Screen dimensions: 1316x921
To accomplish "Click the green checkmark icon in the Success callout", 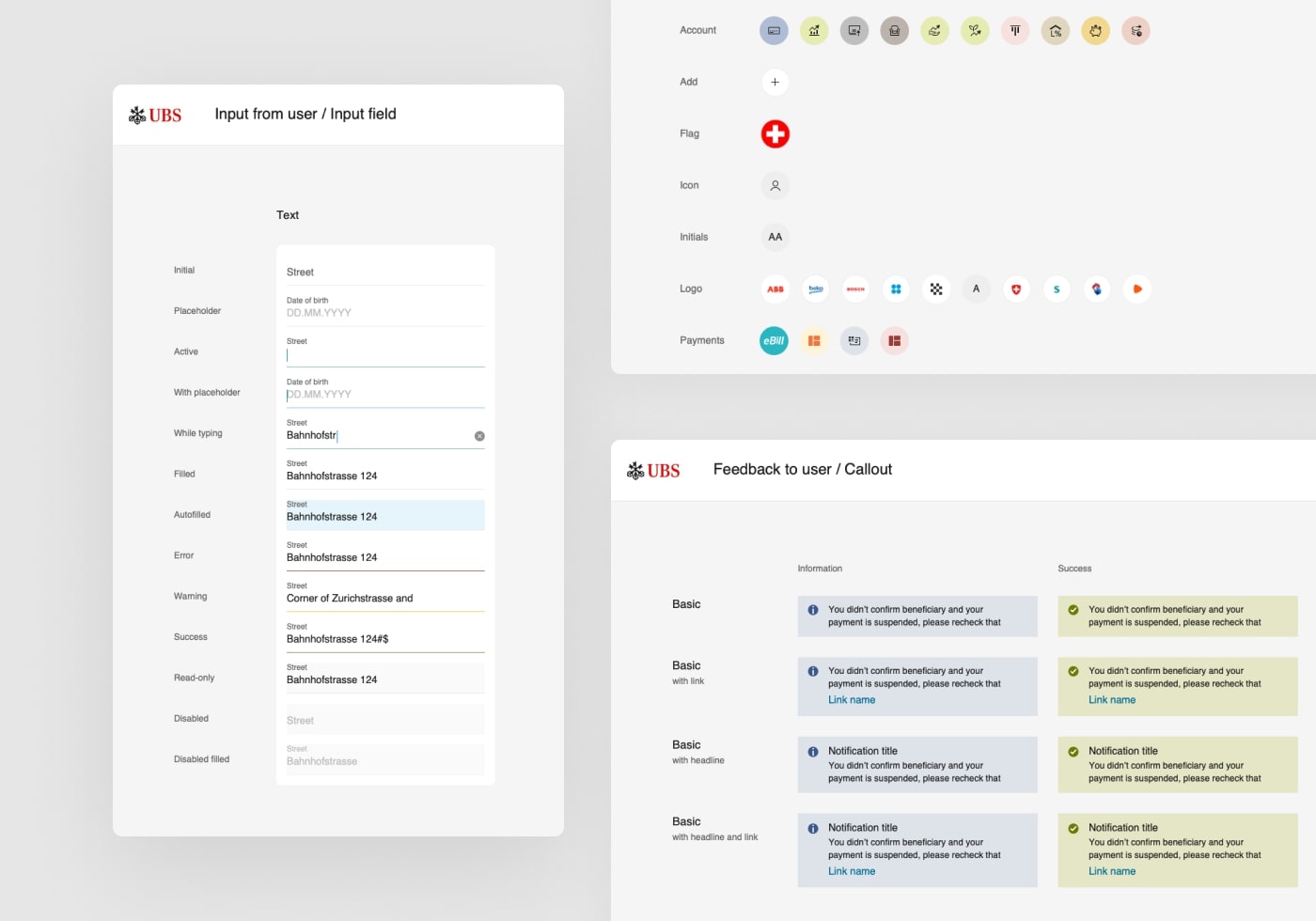I will click(1073, 610).
